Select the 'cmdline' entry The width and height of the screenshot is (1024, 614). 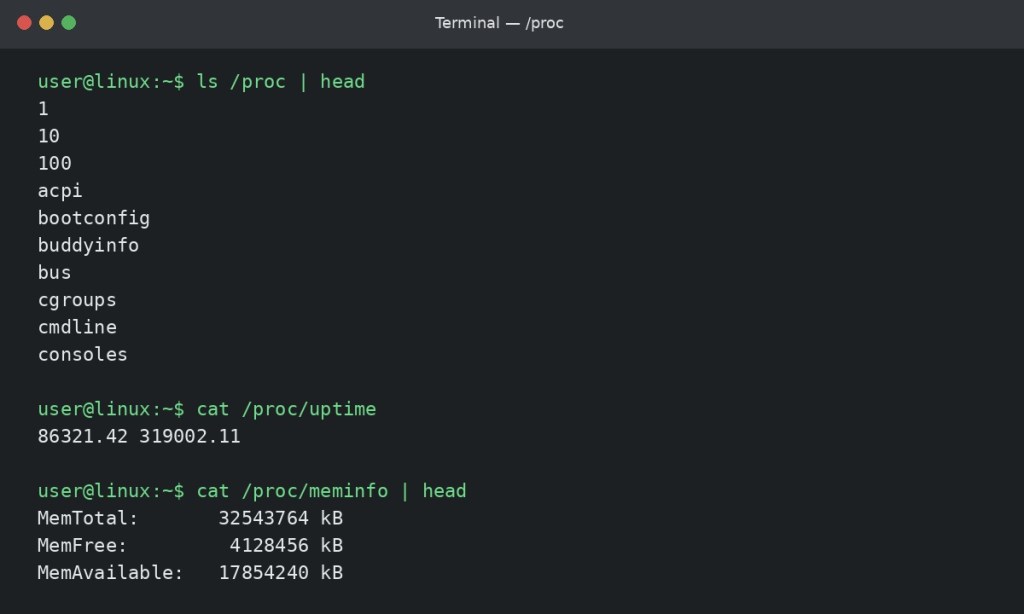click(77, 327)
